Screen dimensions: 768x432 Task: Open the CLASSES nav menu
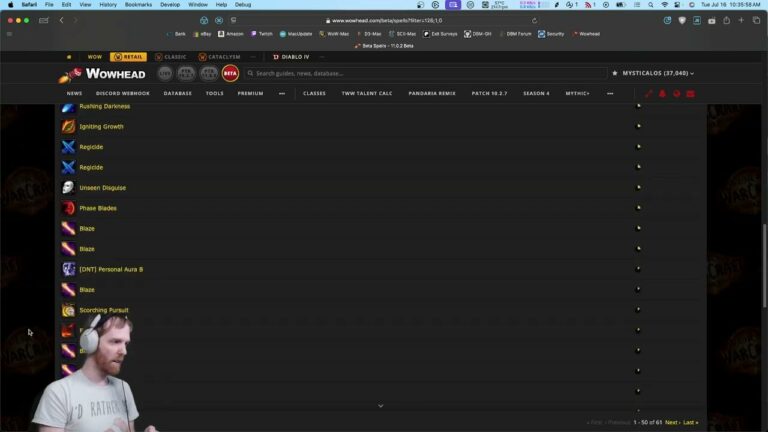pyautogui.click(x=314, y=93)
